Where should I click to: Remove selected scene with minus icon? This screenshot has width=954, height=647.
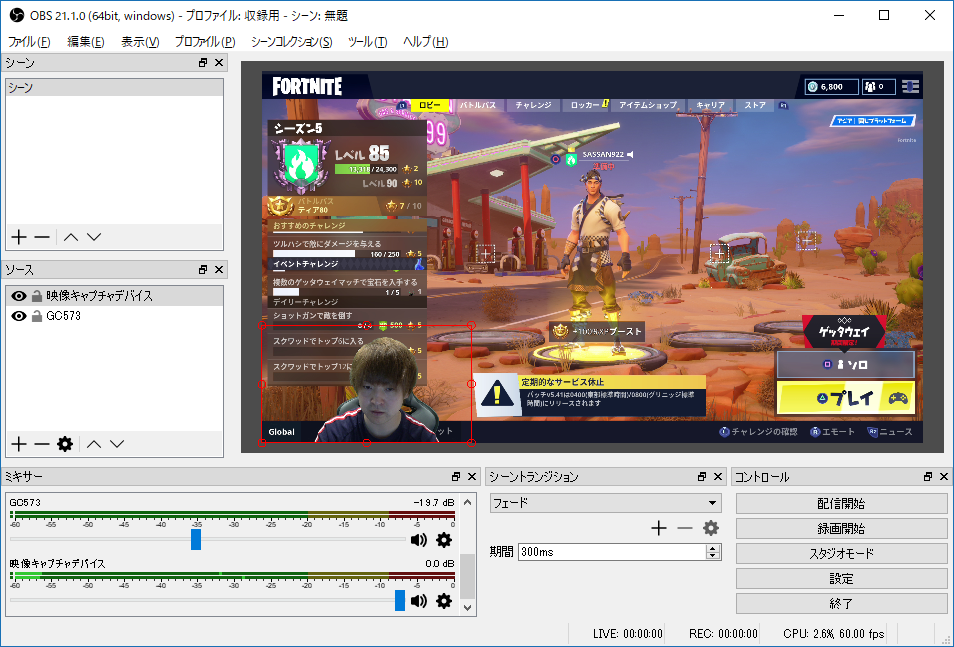point(42,237)
